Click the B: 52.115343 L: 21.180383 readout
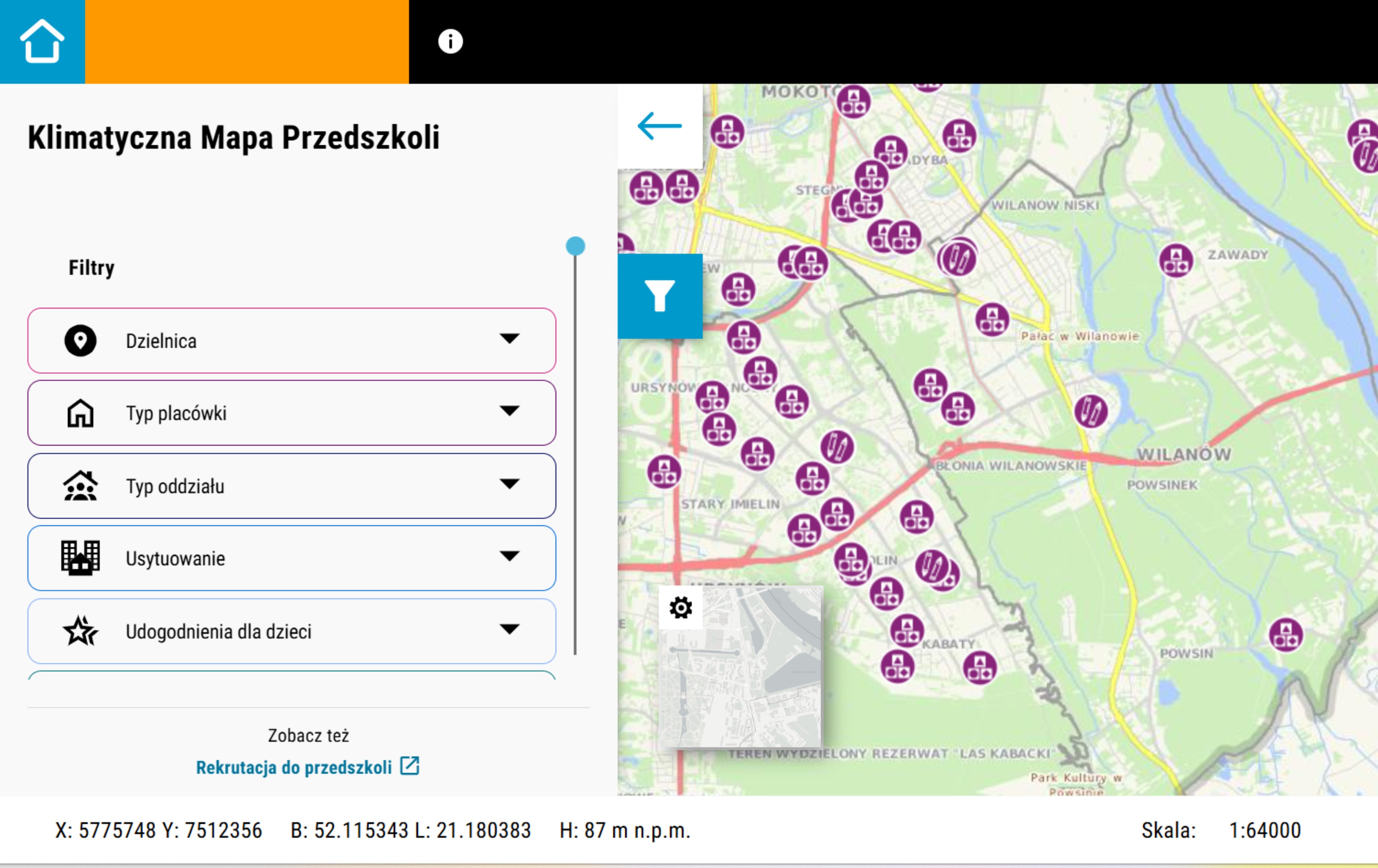The width and height of the screenshot is (1378, 868). 411,830
